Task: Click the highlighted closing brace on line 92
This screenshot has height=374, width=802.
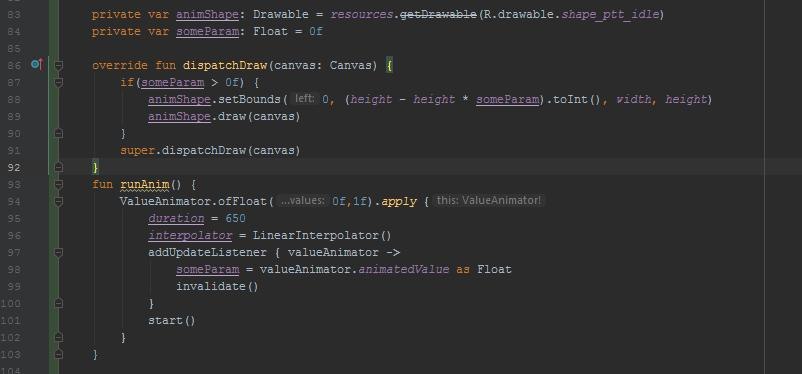Action: tap(95, 167)
